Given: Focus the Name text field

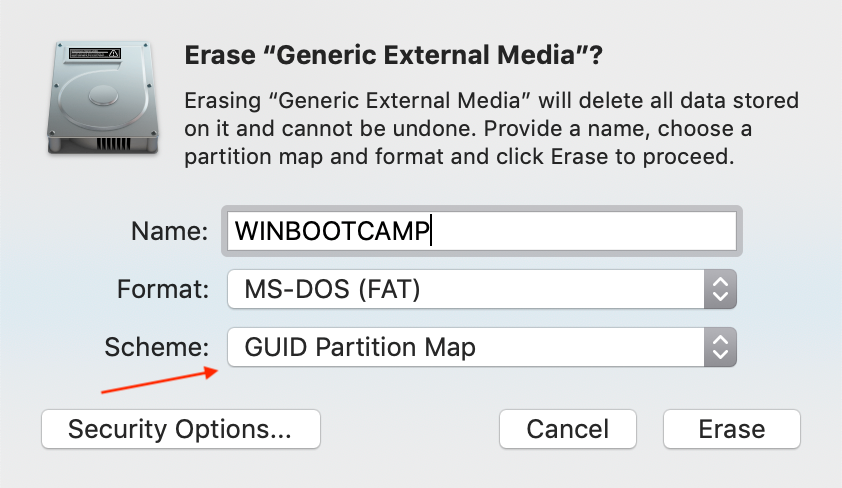Looking at the screenshot, I should (x=482, y=231).
